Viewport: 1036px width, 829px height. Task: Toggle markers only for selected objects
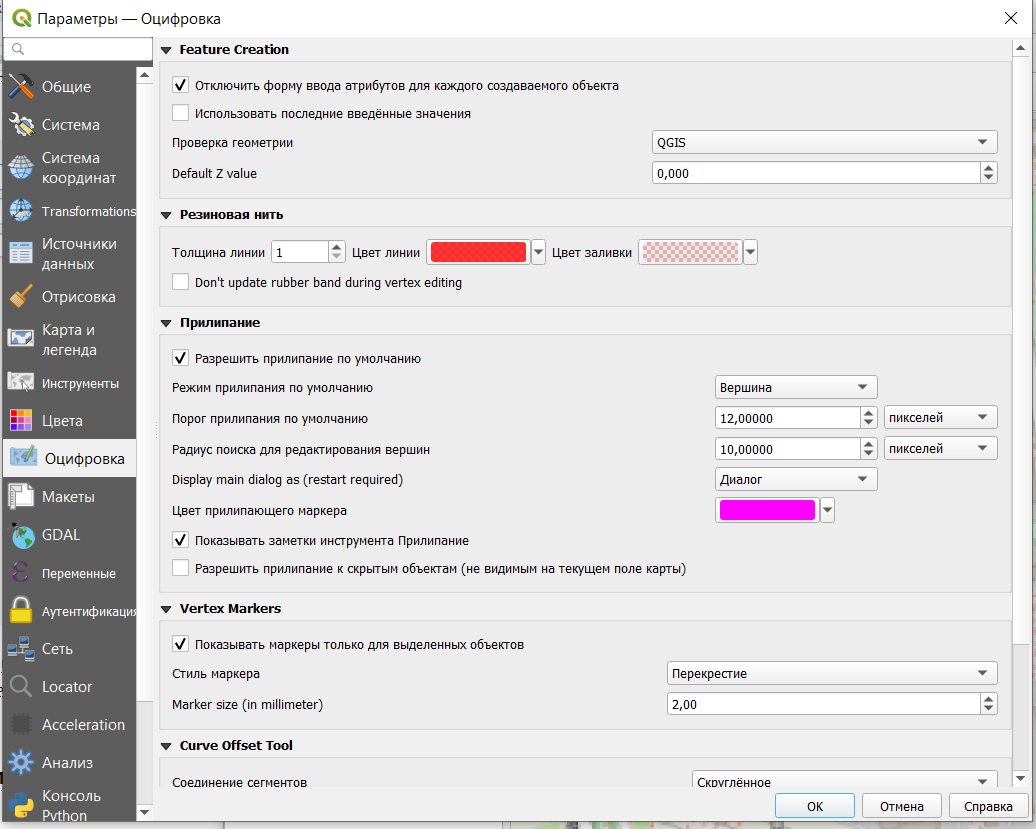point(180,644)
